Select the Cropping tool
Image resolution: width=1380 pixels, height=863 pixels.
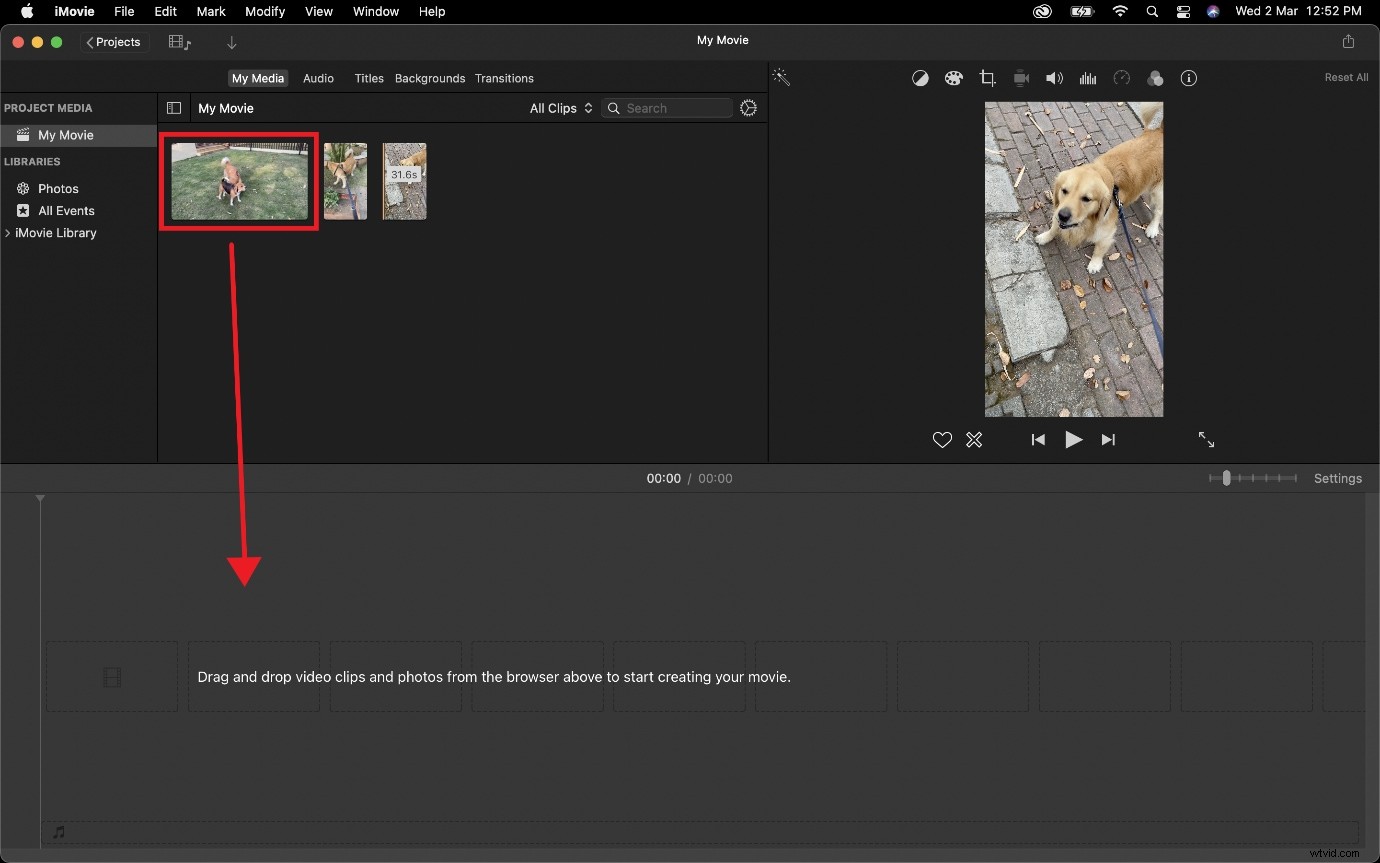988,78
